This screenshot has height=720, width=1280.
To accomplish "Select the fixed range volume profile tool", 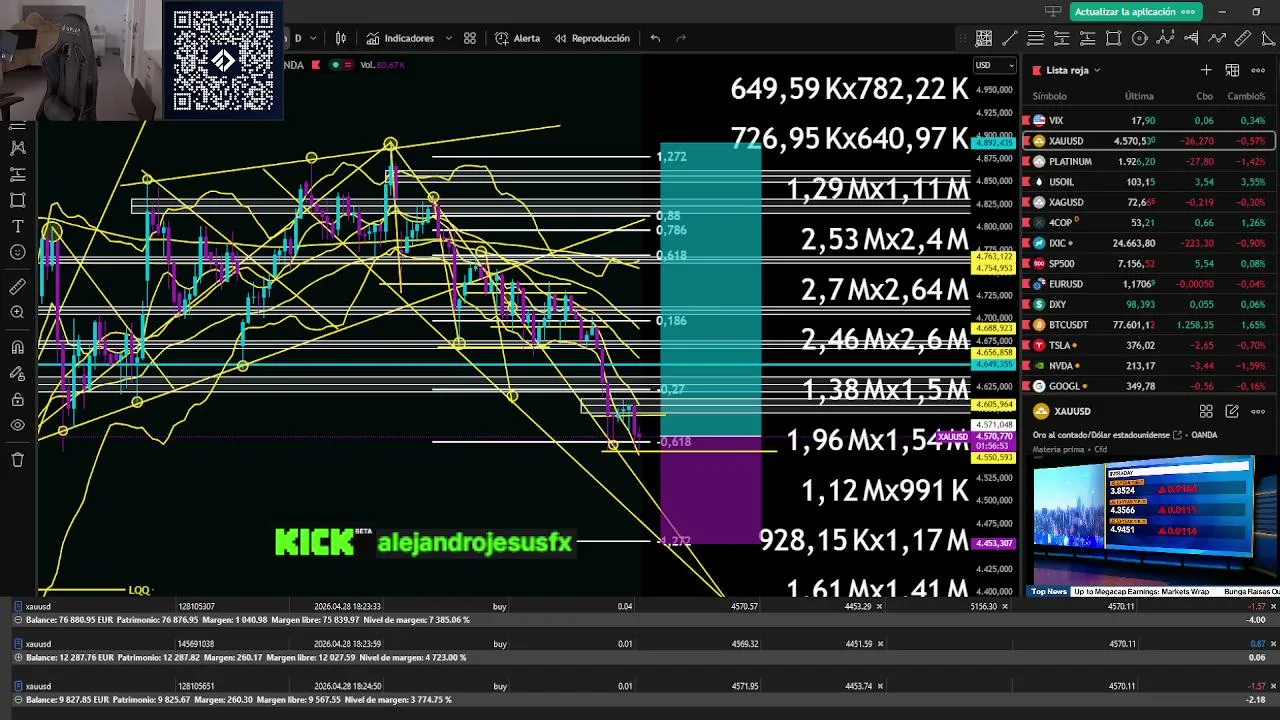I will point(1191,38).
